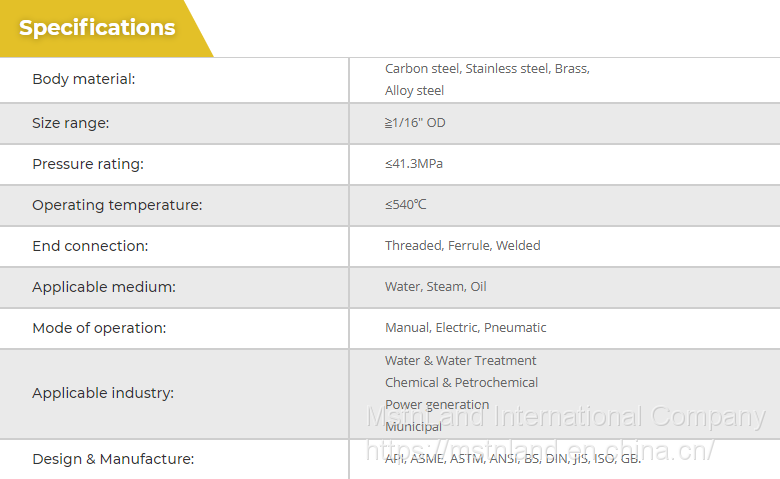Select the Design & Manufacture label

pyautogui.click(x=113, y=459)
